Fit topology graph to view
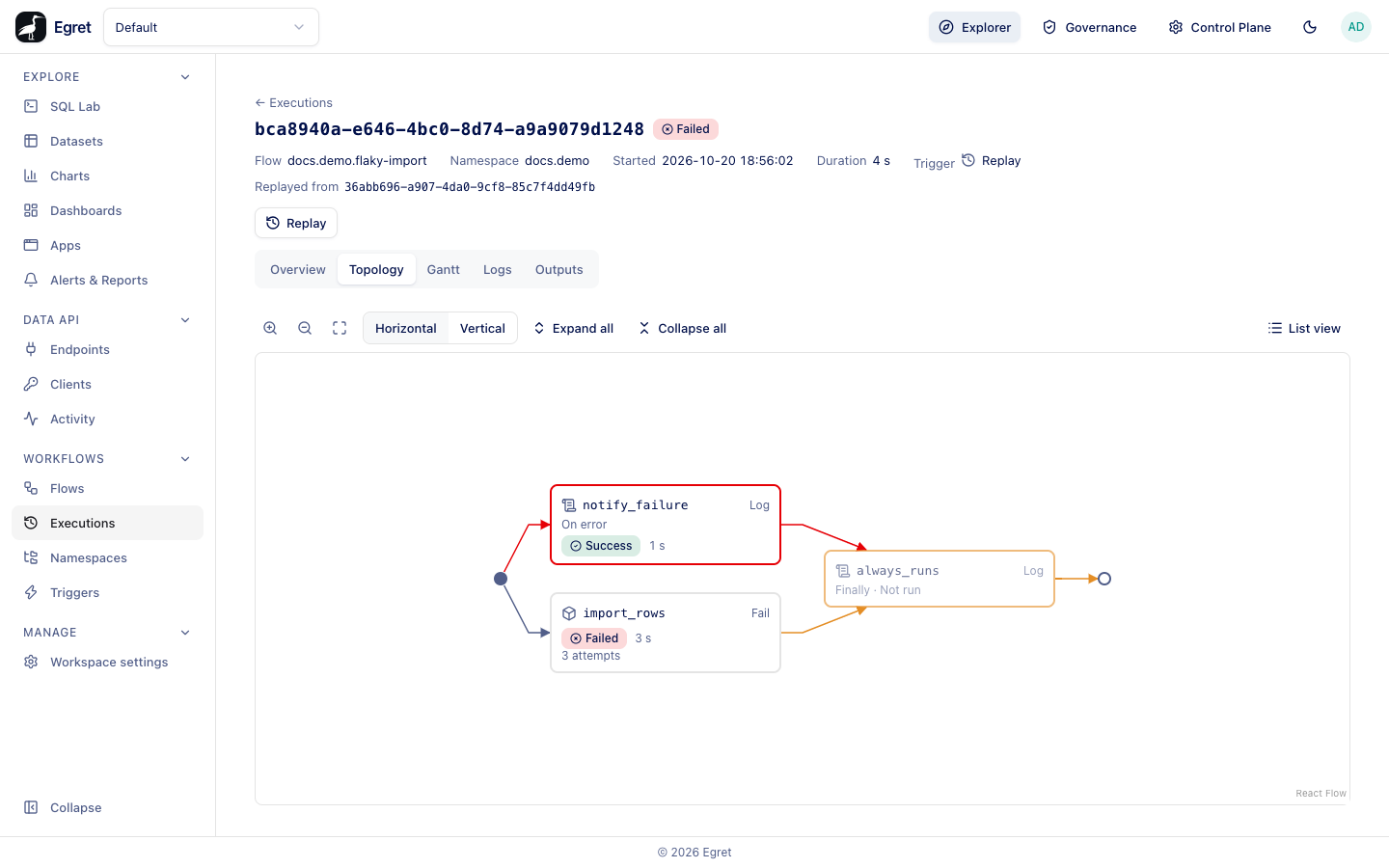The image size is (1389, 868). (x=340, y=328)
